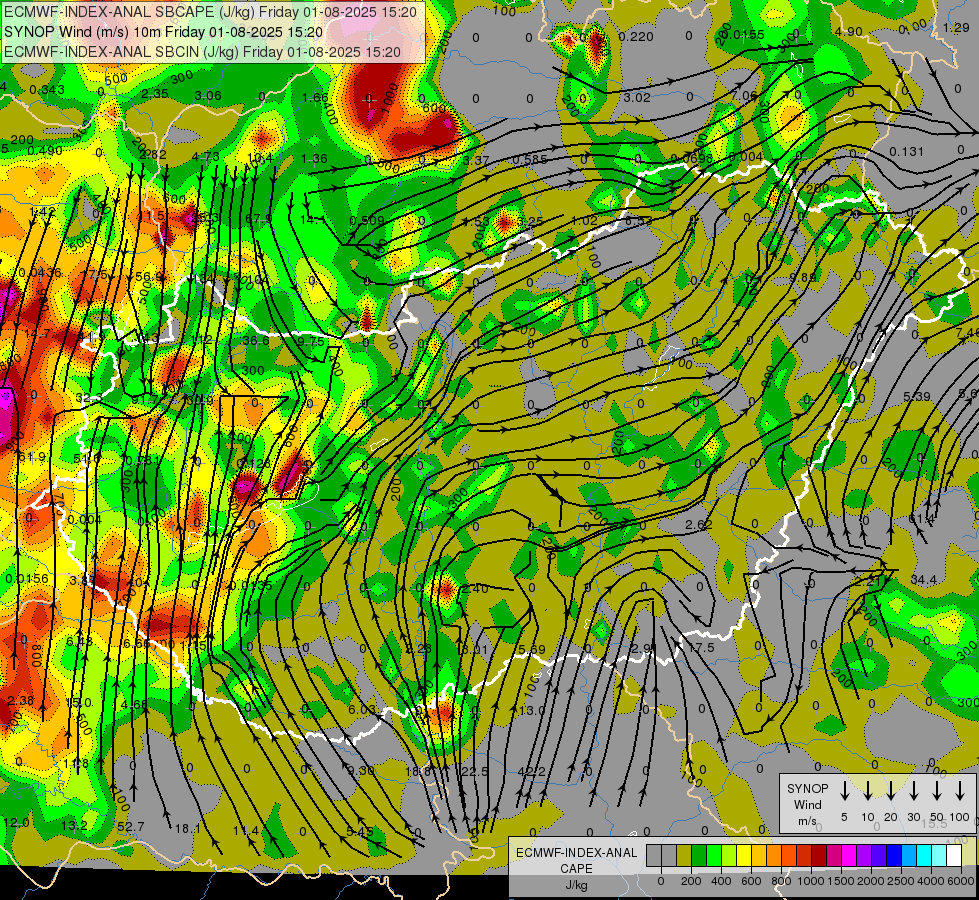This screenshot has height=900, width=979.
Task: Click the '6000' tick label under color bar
Action: [x=961, y=881]
